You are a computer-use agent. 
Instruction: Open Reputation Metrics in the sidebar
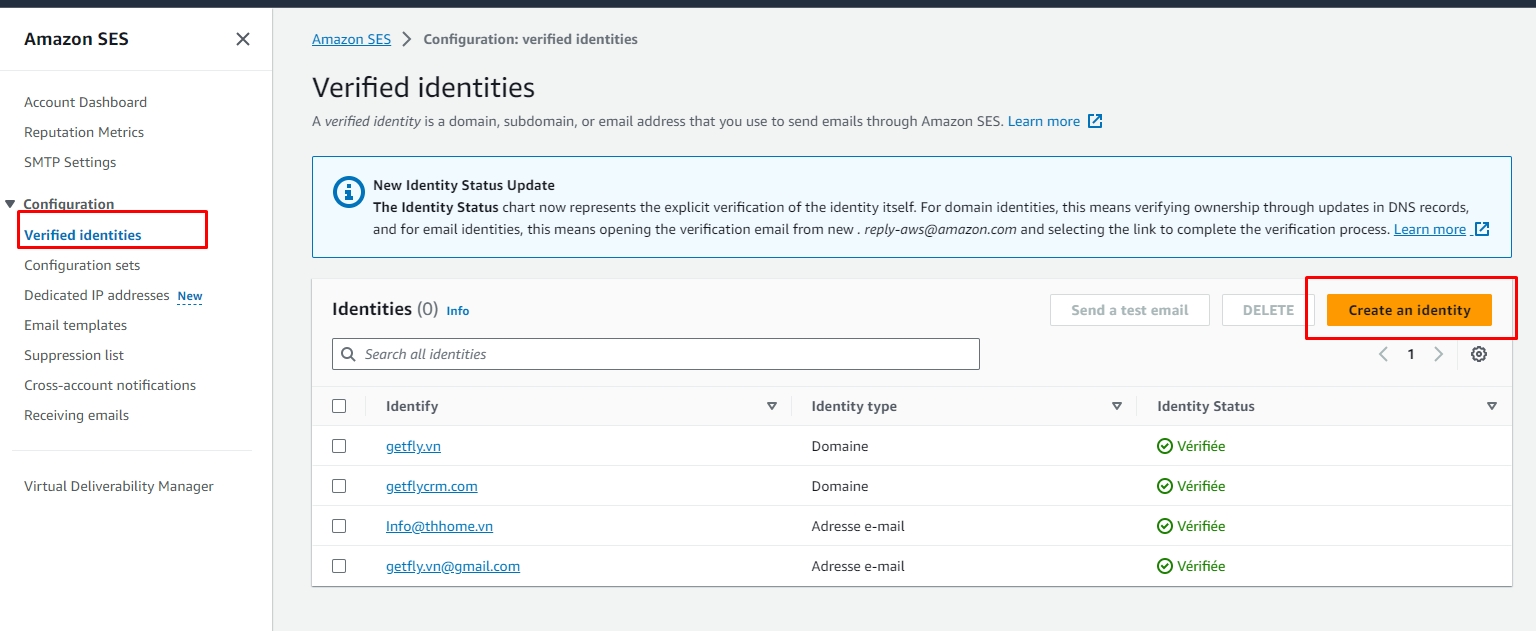[84, 132]
